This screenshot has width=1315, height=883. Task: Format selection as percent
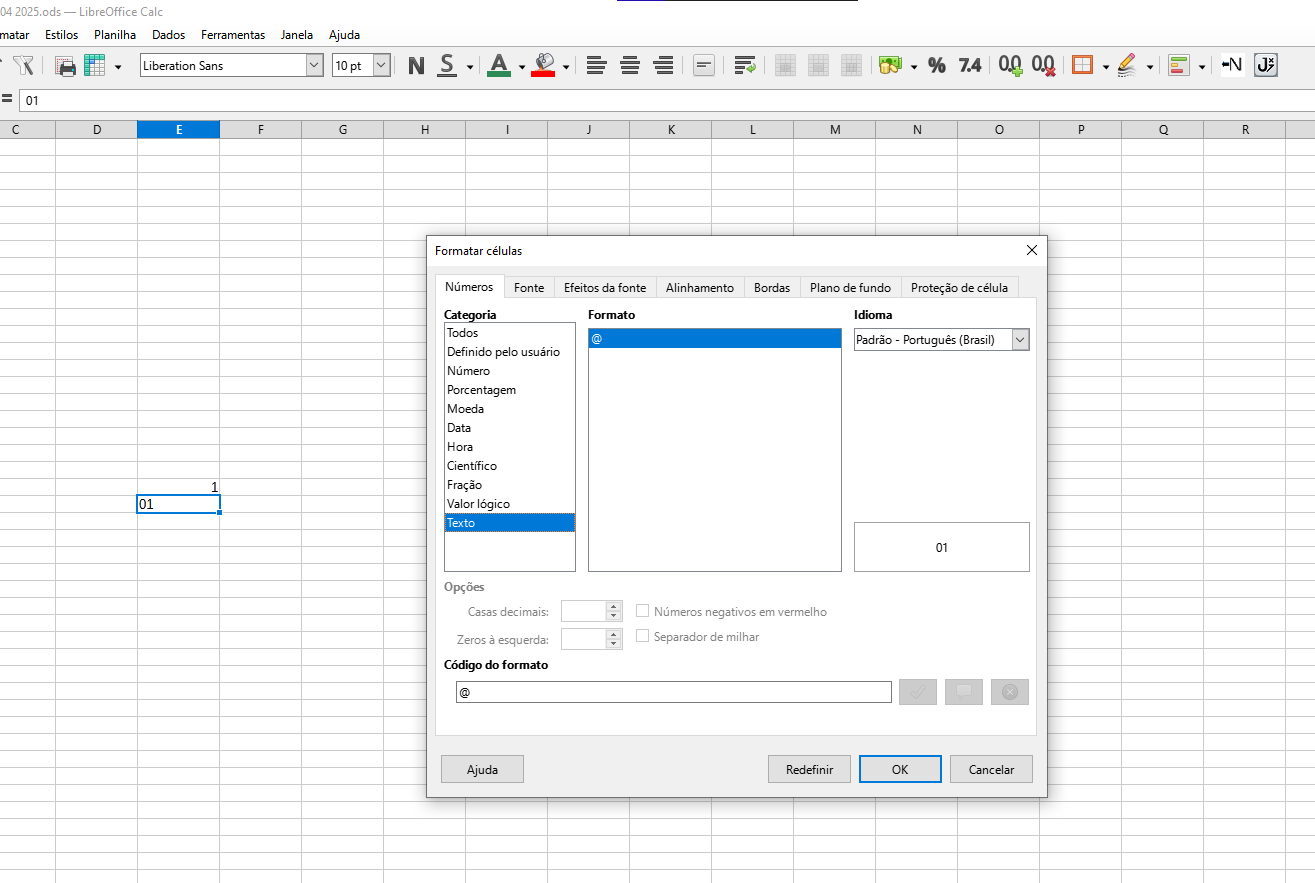coord(937,66)
